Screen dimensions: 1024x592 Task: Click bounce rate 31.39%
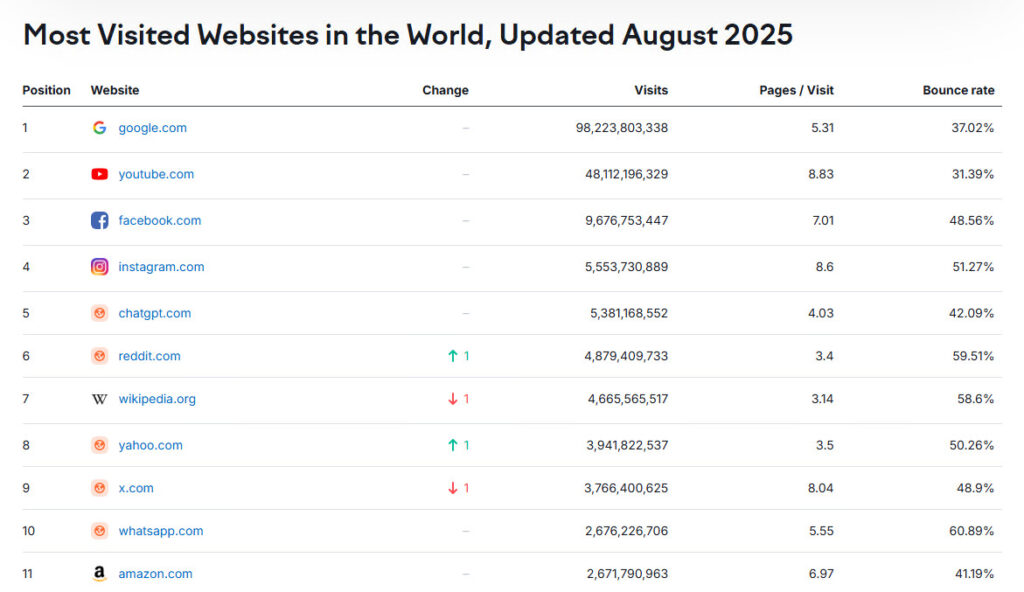click(972, 174)
